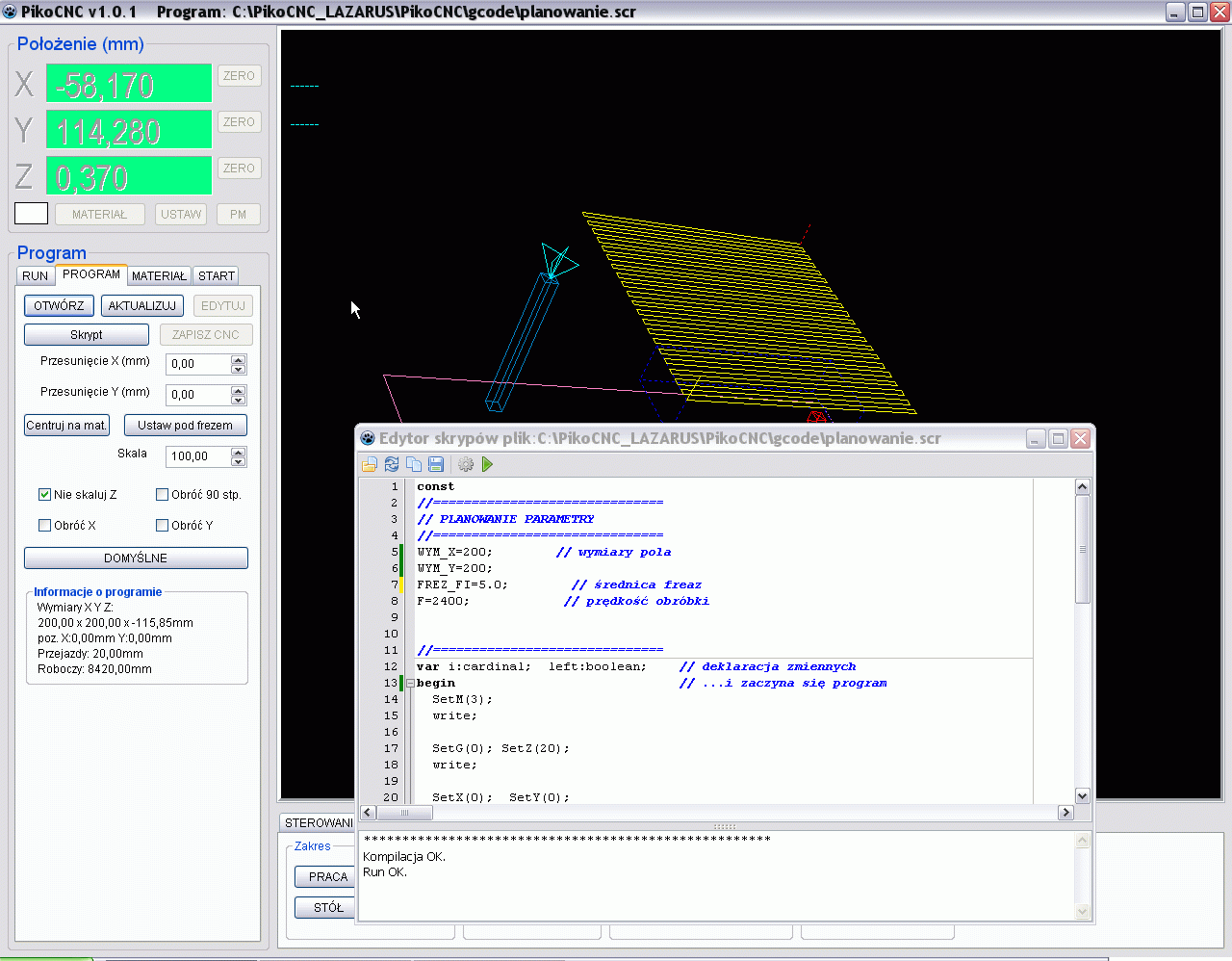Click the USTAW button
The width and height of the screenshot is (1232, 961).
(x=181, y=214)
